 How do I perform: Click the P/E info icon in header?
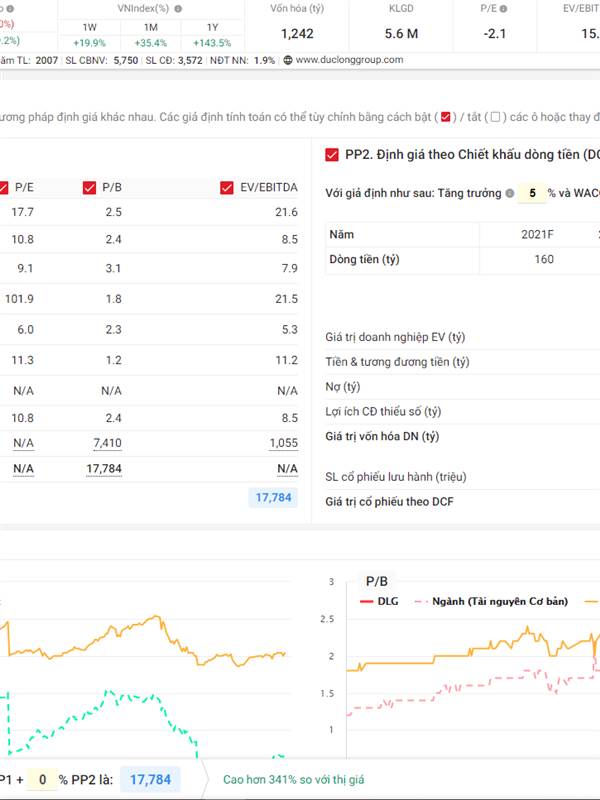[x=503, y=8]
